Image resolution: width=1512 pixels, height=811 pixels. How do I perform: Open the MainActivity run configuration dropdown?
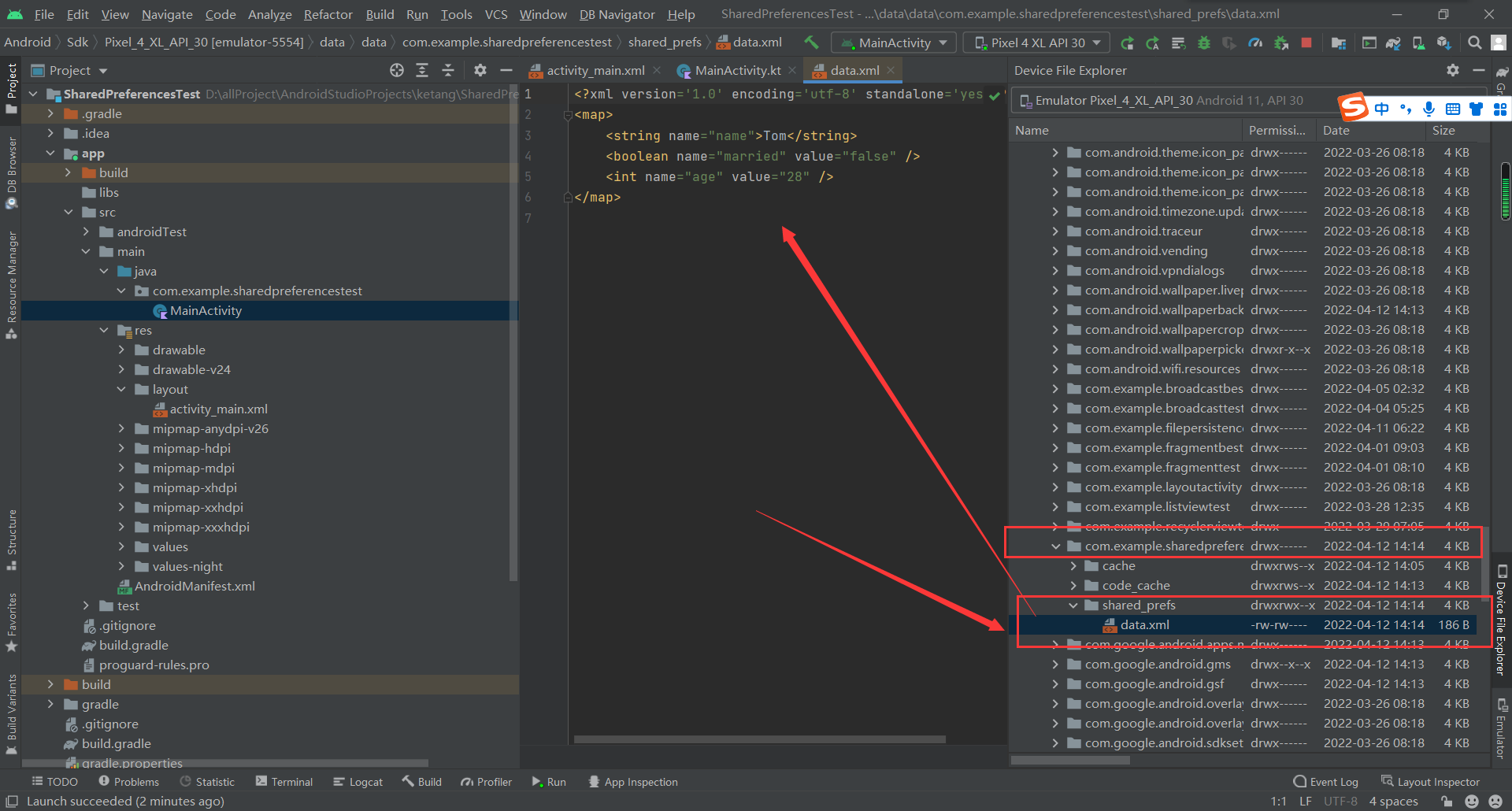(x=894, y=43)
